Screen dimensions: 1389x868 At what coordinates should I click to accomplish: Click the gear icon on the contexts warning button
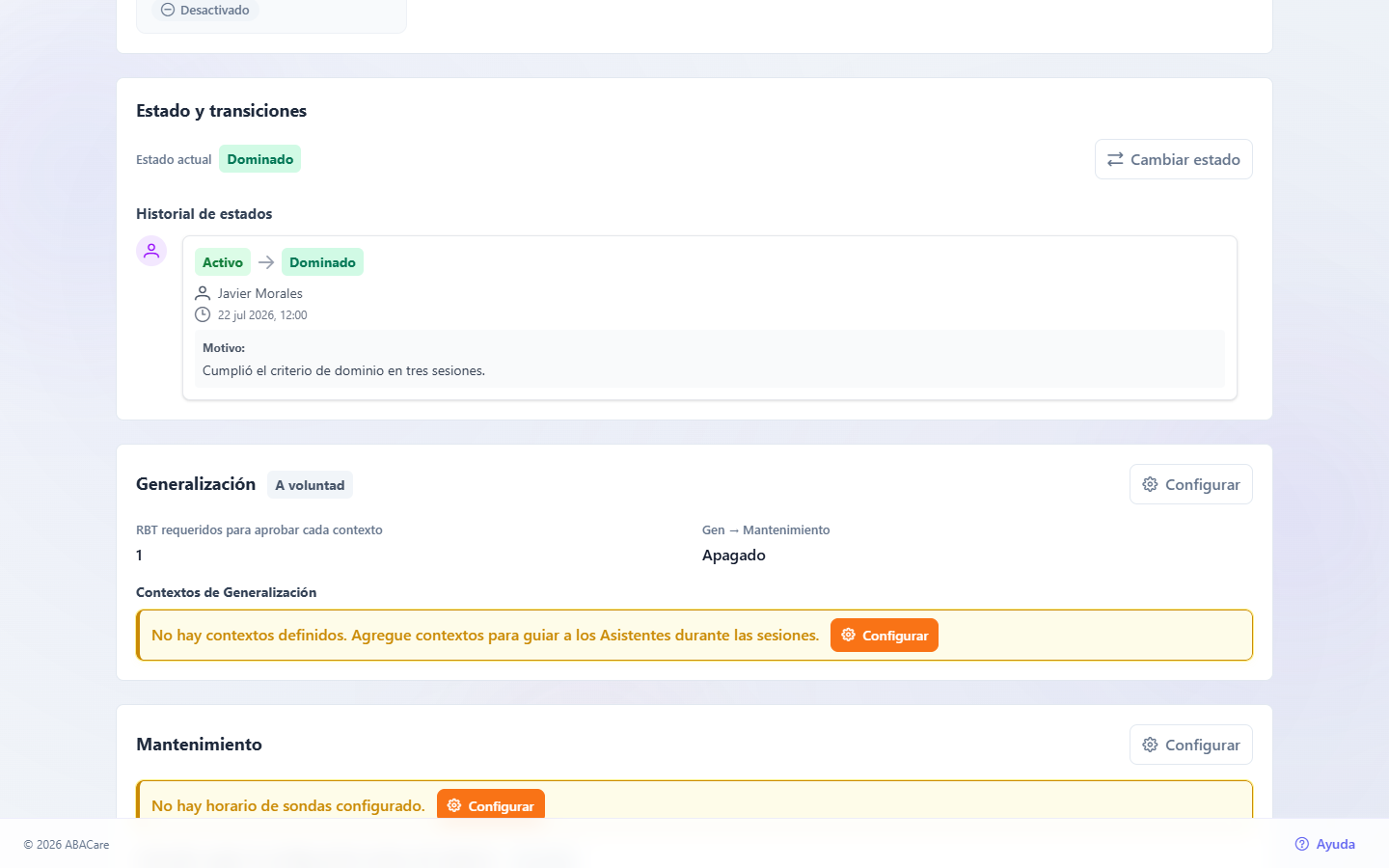click(x=848, y=635)
